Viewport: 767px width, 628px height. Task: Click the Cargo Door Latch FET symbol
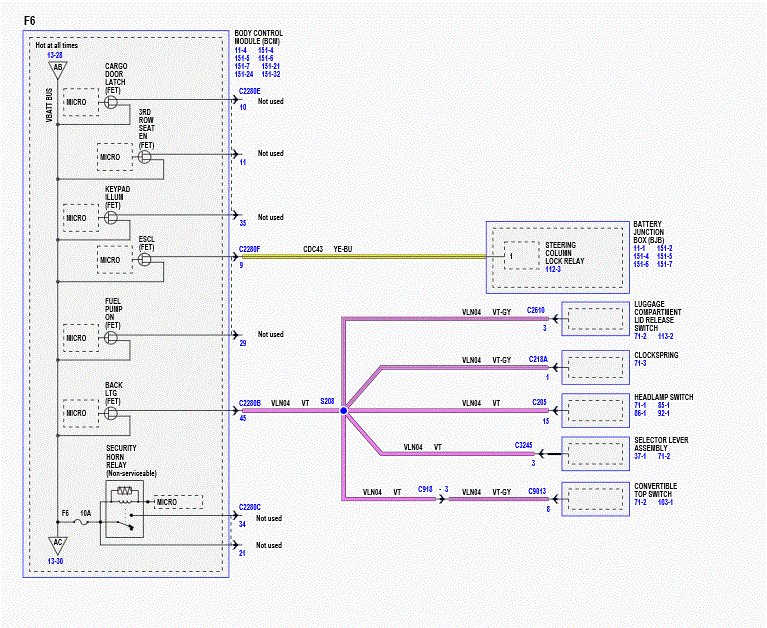[111, 102]
